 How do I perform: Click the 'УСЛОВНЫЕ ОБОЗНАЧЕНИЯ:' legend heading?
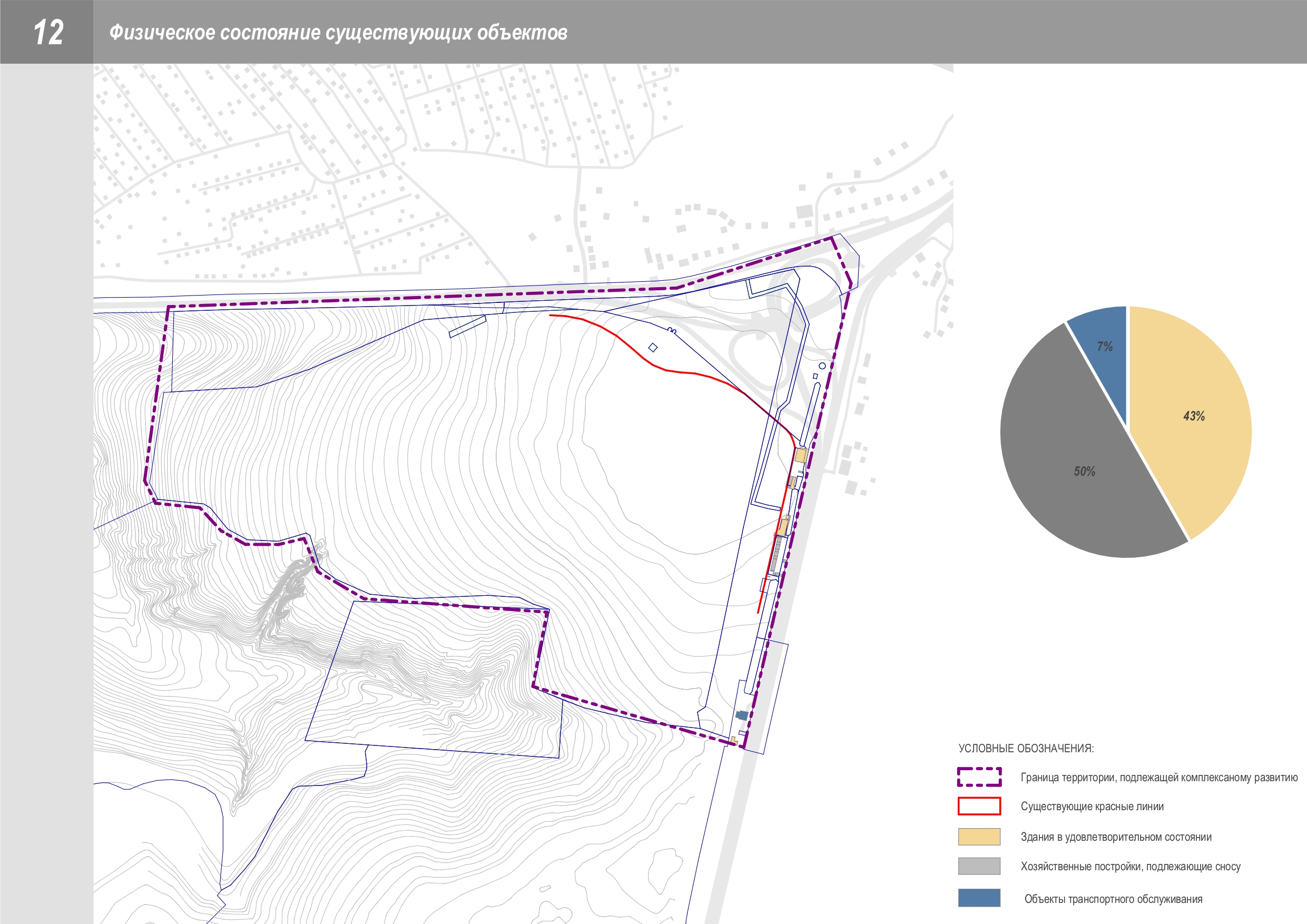[x=1026, y=748]
